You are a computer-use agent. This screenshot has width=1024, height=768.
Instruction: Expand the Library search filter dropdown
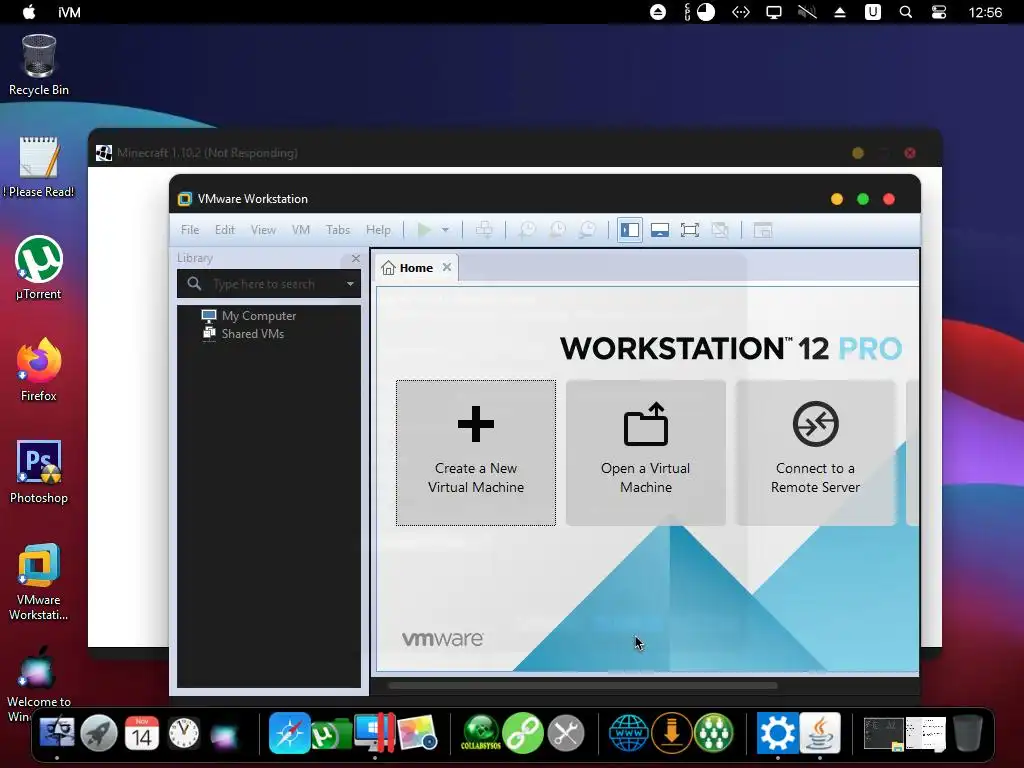coord(350,284)
